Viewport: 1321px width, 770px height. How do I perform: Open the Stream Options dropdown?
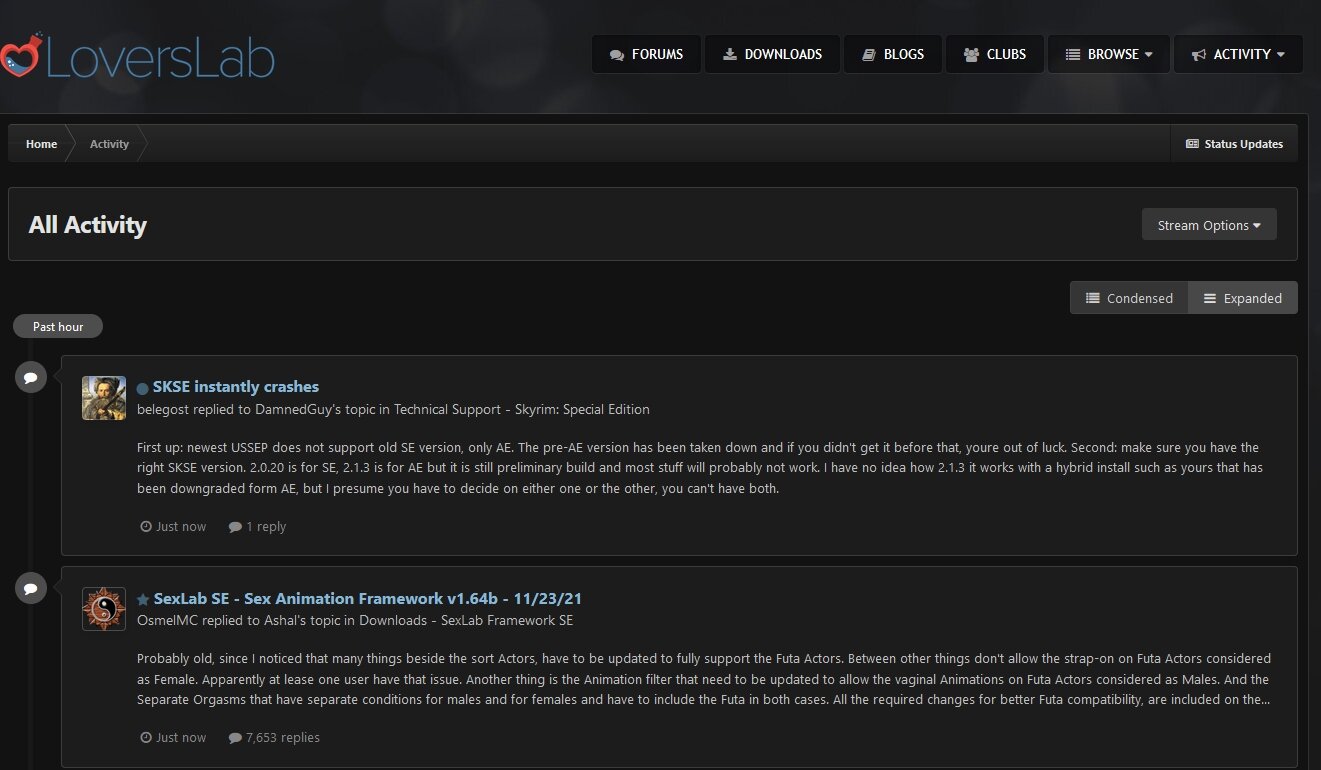coord(1209,225)
